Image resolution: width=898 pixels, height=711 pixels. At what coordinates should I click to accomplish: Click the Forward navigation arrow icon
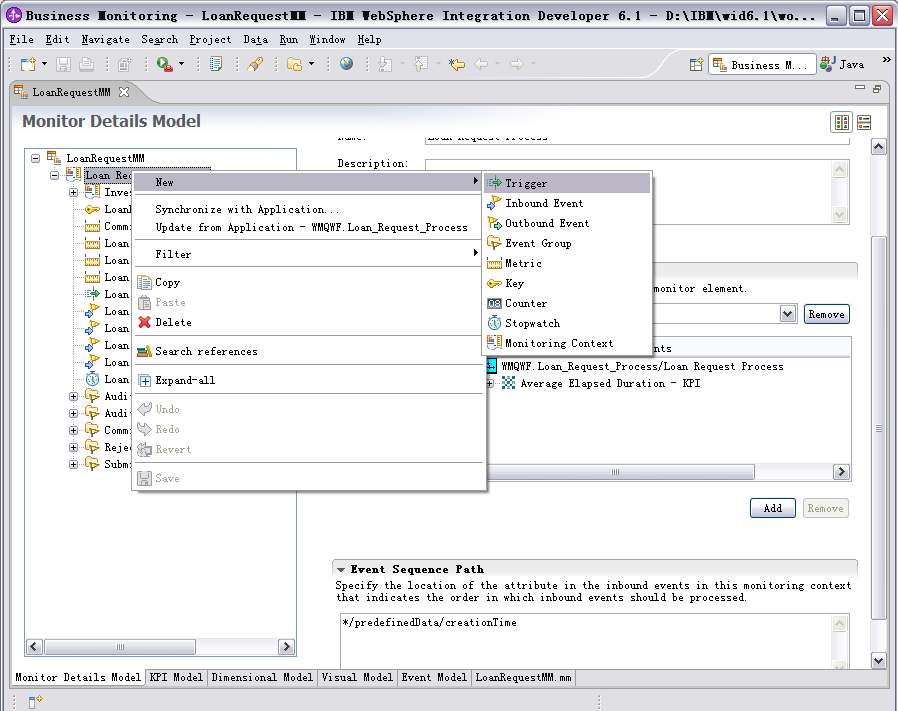coord(517,64)
